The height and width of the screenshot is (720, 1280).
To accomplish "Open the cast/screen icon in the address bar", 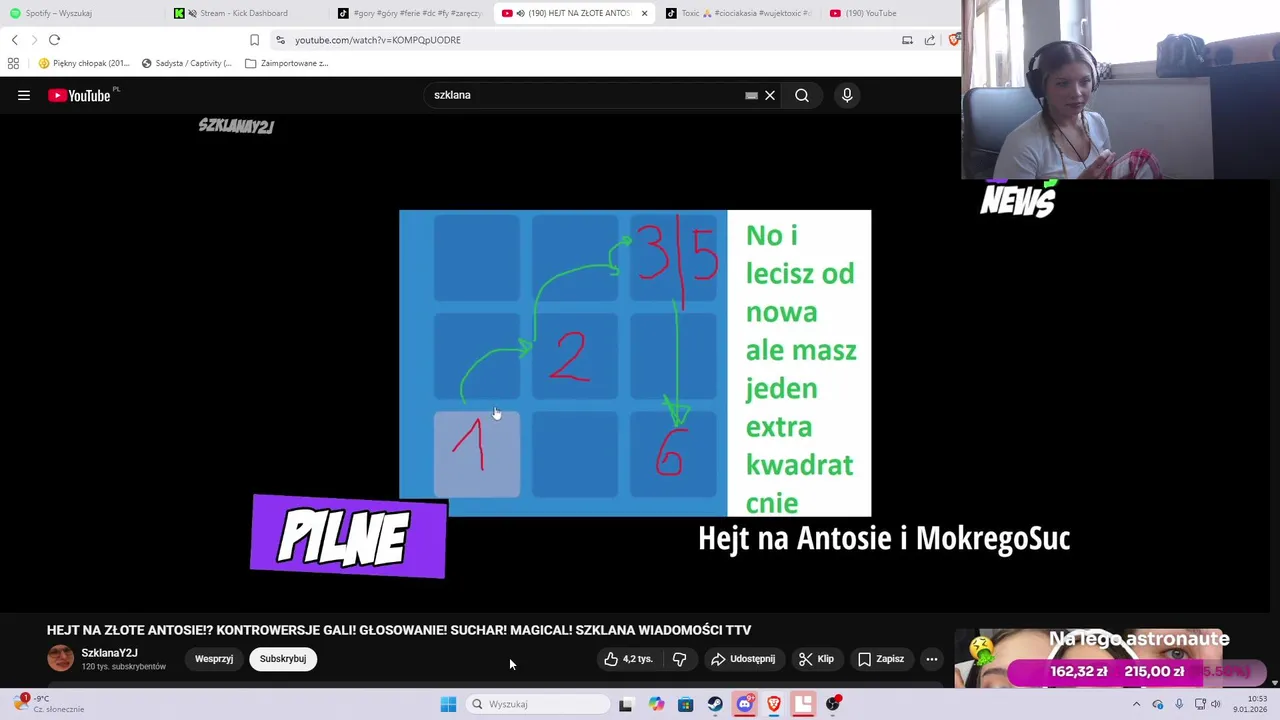I will point(907,40).
